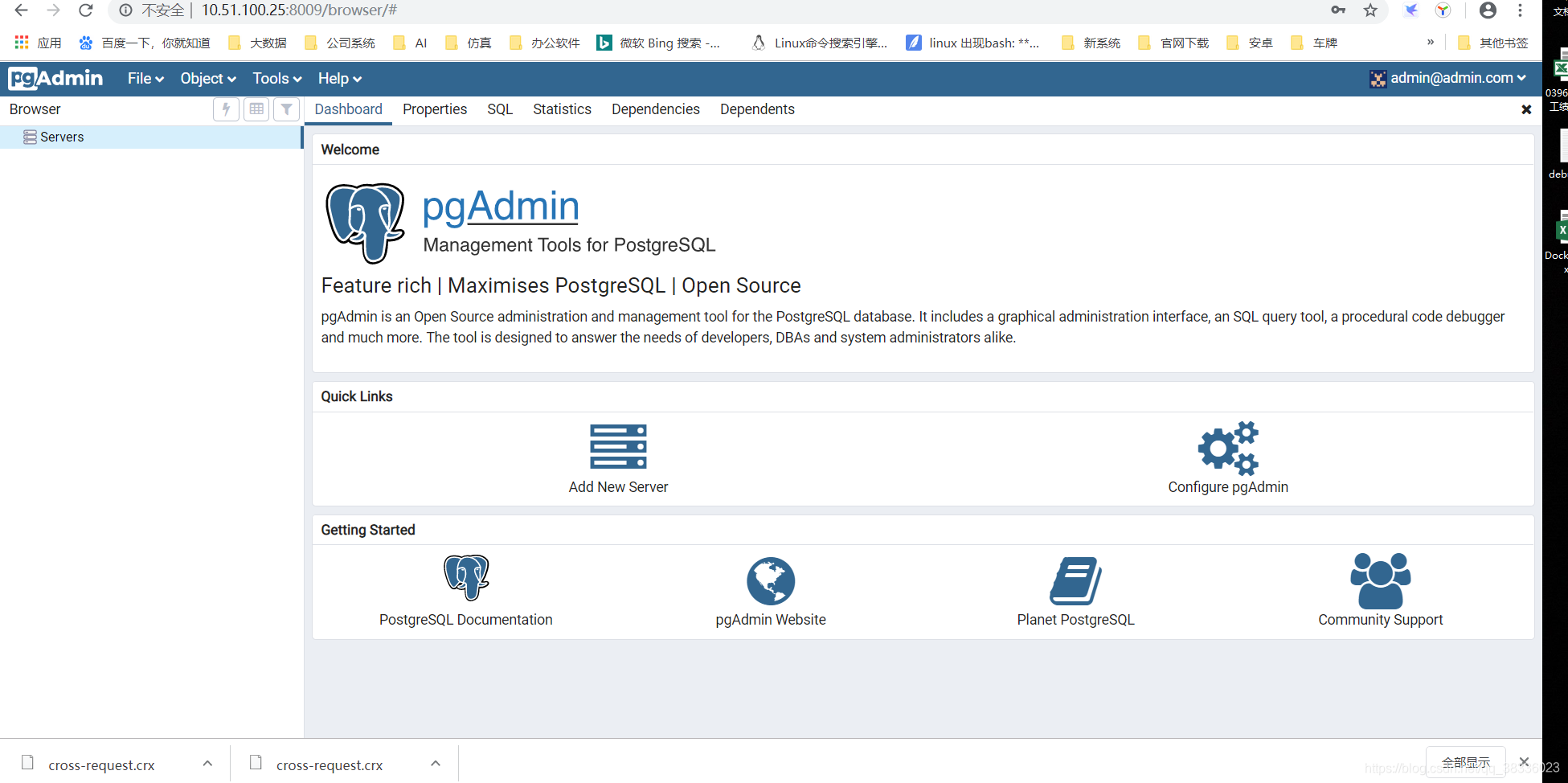This screenshot has height=783, width=1568.
Task: Open the 微软 Bing 搜索 bookmark
Action: pos(658,43)
